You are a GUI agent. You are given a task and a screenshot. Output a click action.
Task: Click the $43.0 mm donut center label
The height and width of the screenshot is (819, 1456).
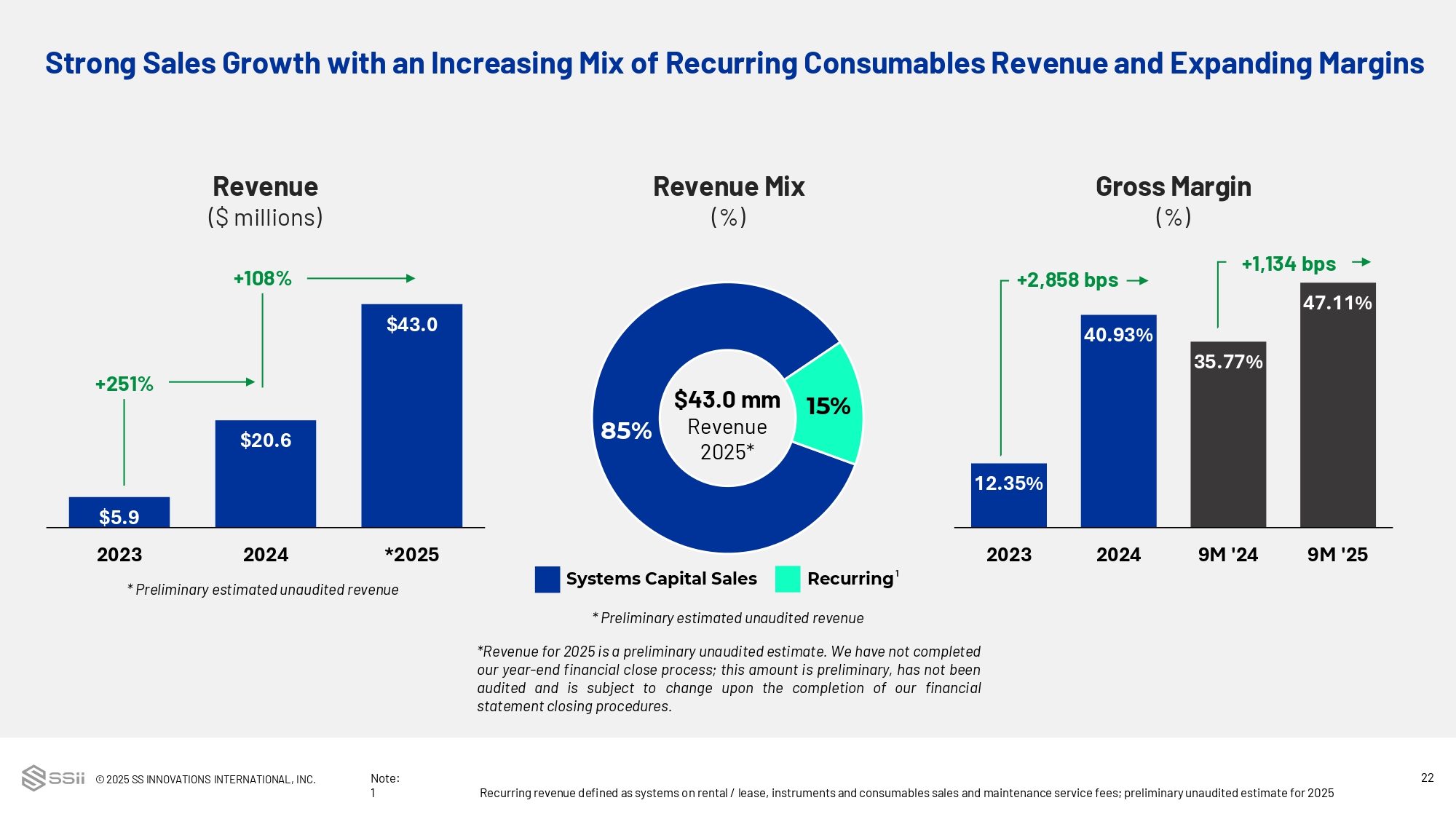(x=727, y=400)
